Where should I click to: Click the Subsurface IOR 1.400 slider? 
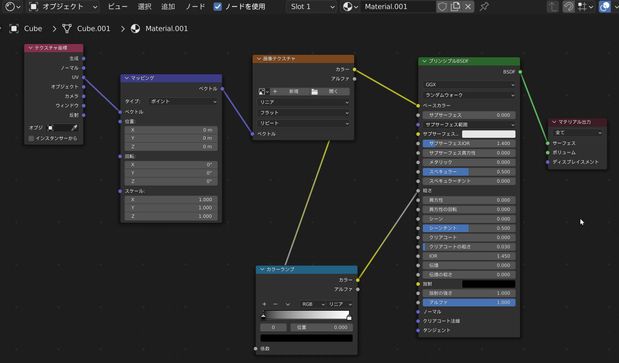(x=469, y=144)
